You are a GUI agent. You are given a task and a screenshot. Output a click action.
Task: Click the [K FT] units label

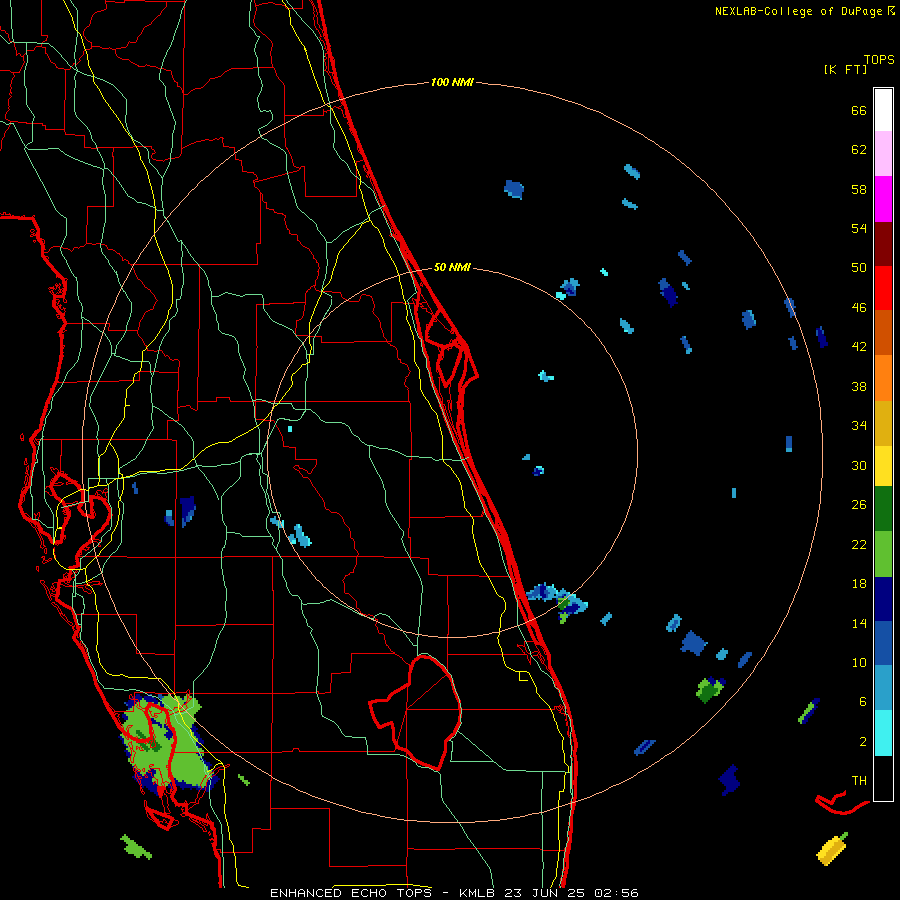point(845,69)
